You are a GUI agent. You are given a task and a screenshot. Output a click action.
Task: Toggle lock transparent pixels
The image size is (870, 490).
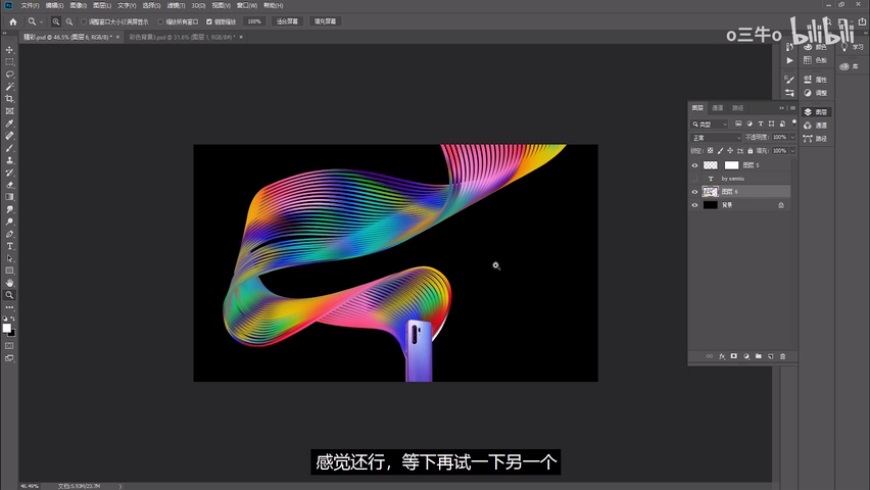pos(710,151)
